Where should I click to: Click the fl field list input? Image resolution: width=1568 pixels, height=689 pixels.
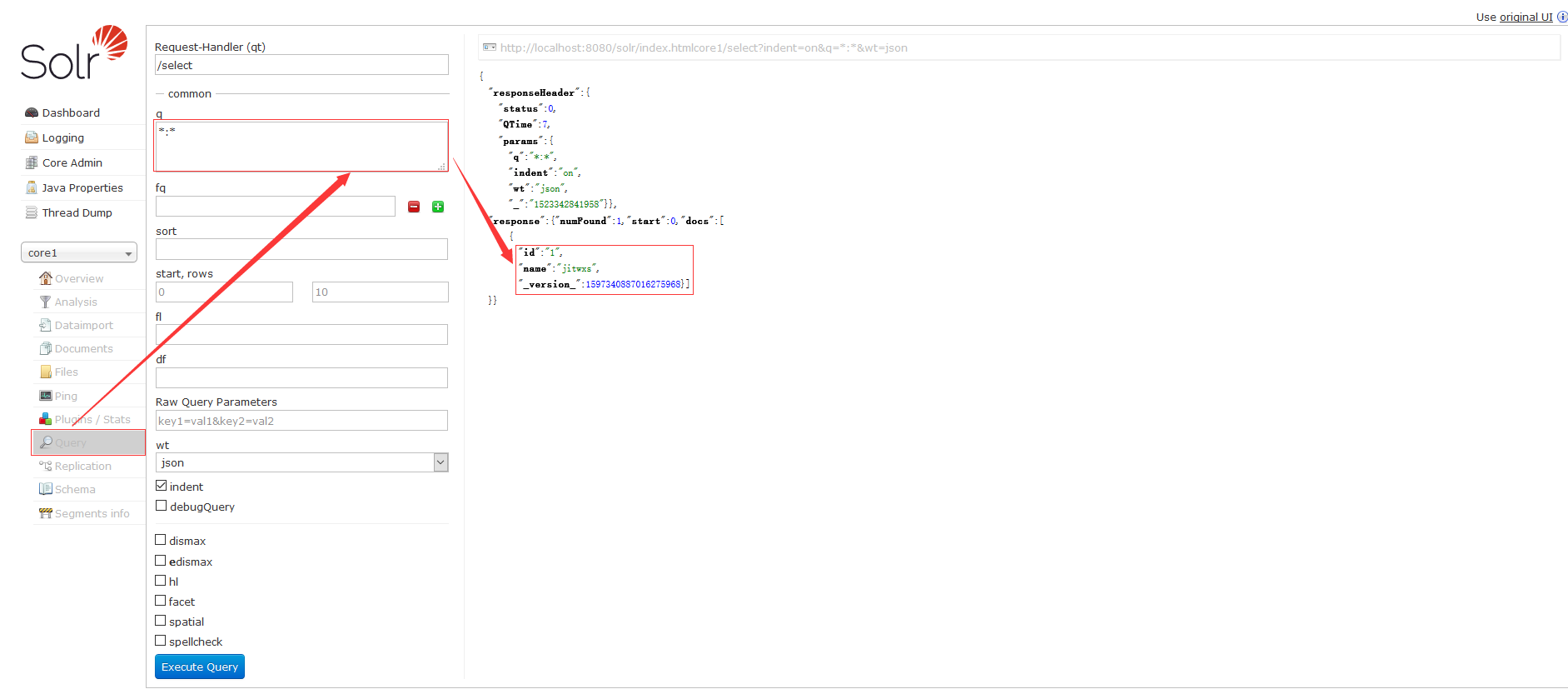tap(301, 334)
